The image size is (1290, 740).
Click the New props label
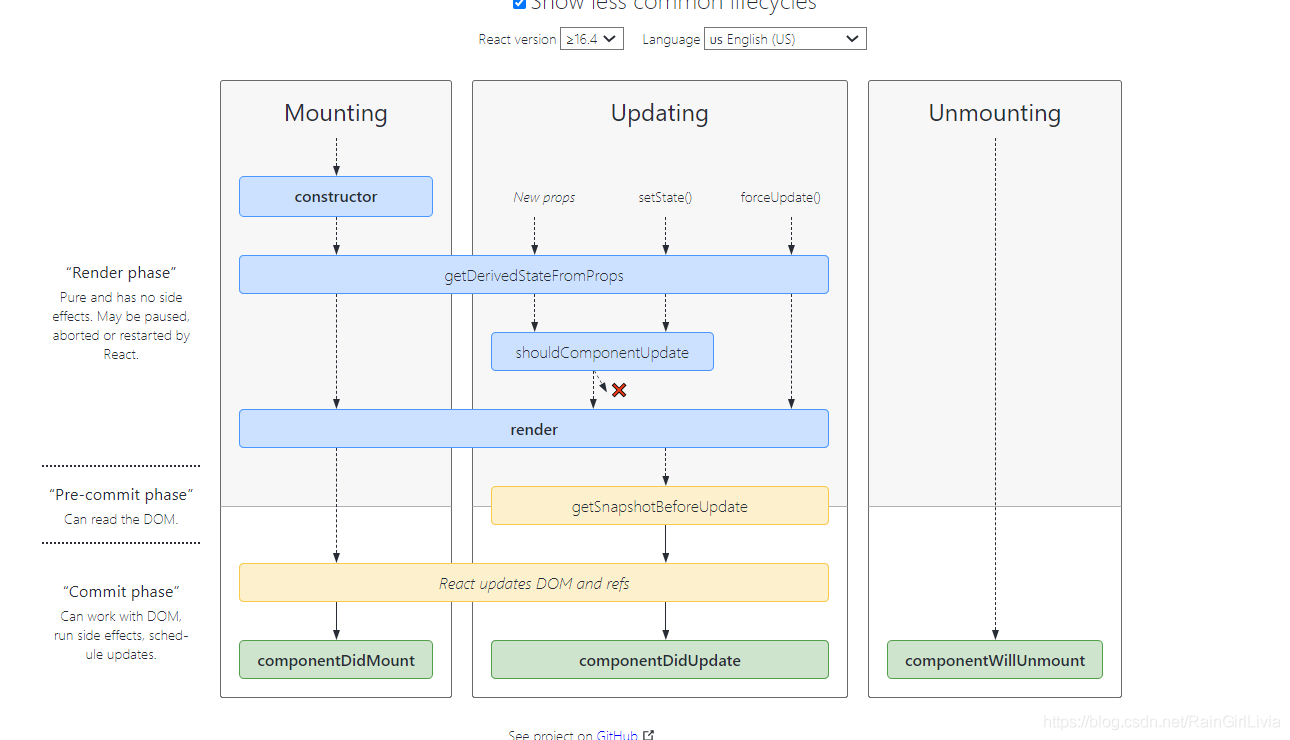tap(544, 197)
